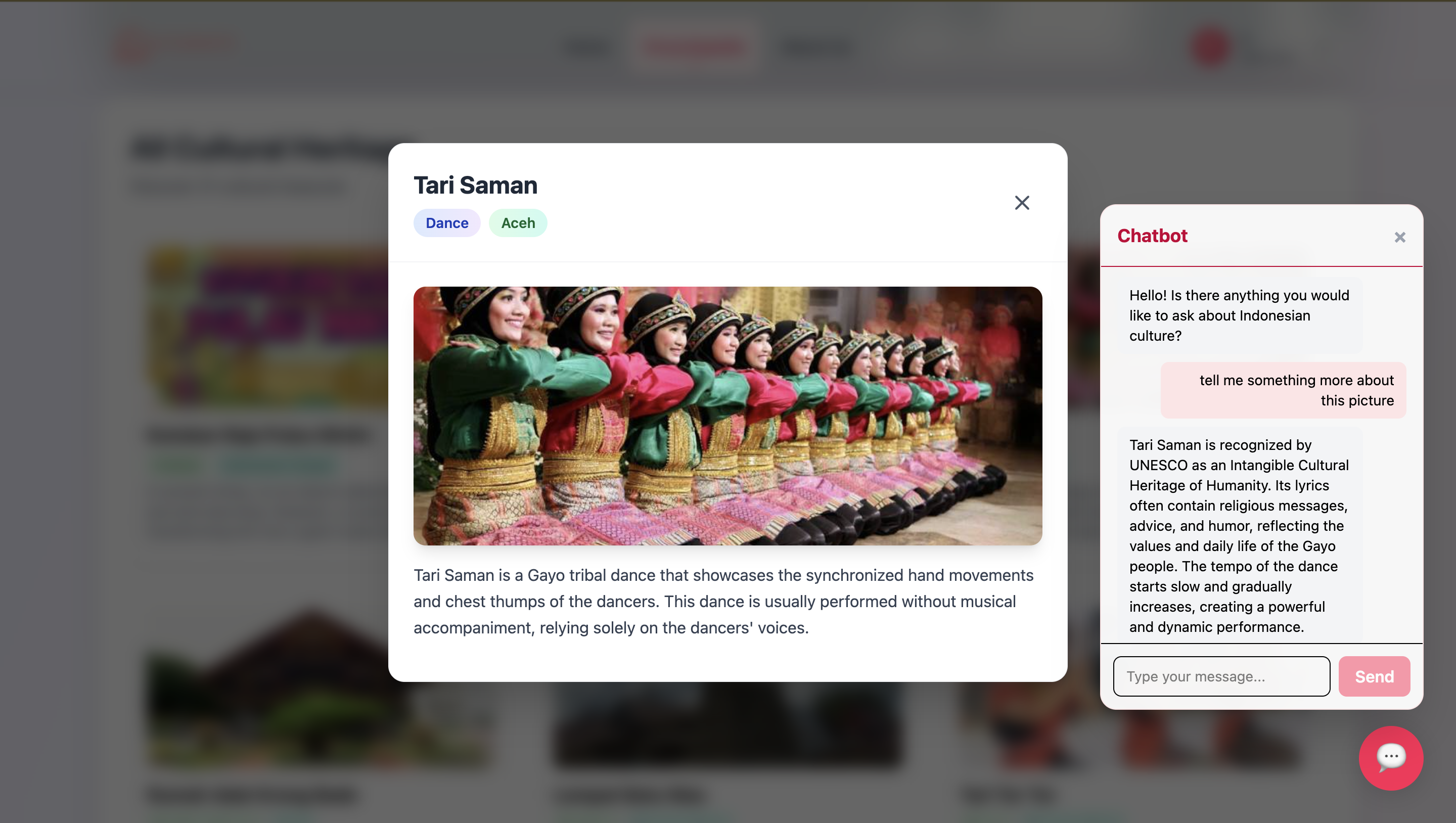Click the blurred site logo at top left

click(175, 48)
